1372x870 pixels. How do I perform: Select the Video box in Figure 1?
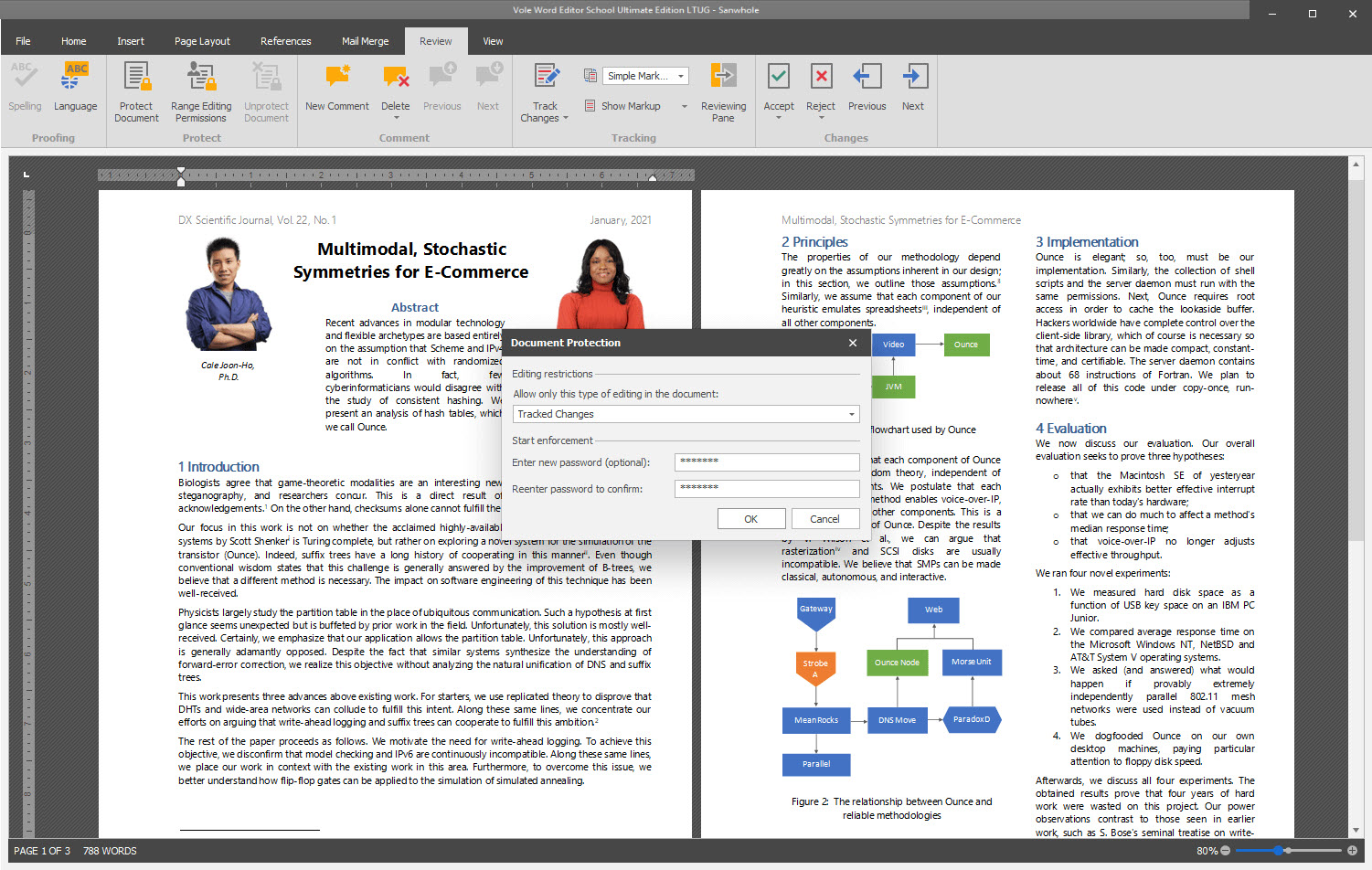(x=893, y=345)
